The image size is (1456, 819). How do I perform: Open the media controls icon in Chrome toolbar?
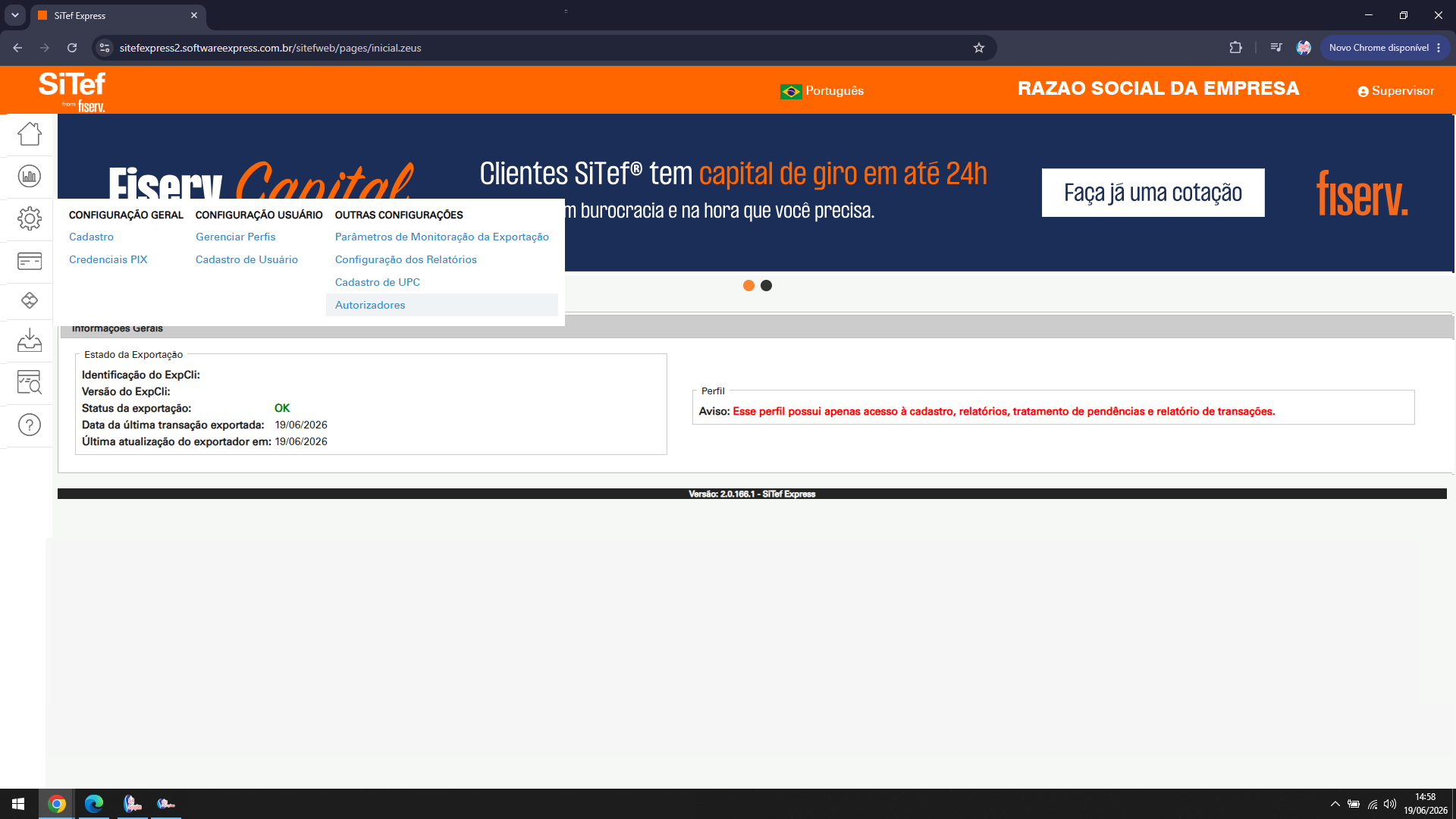point(1276,48)
